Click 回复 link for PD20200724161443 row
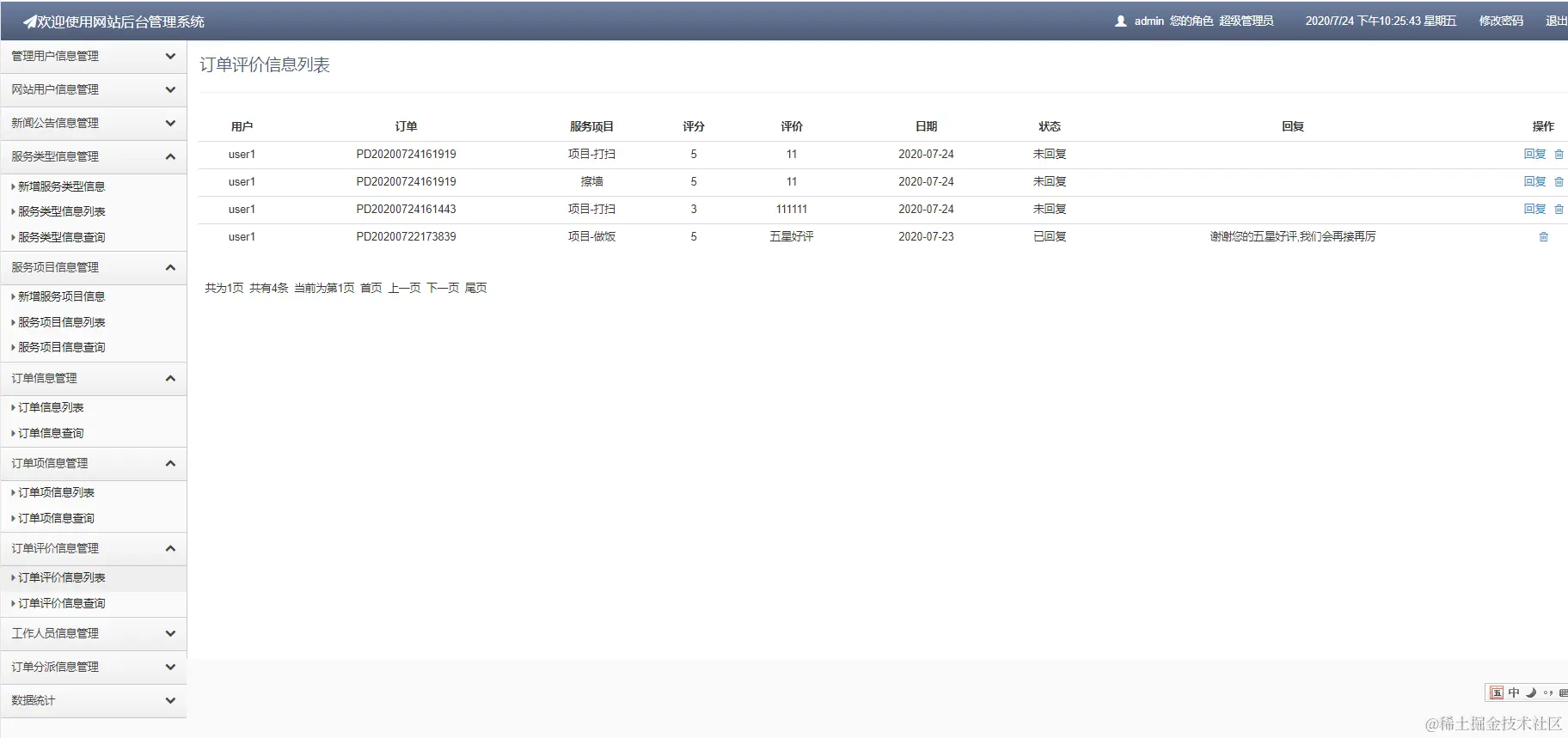The height and width of the screenshot is (738, 1568). pyautogui.click(x=1534, y=210)
